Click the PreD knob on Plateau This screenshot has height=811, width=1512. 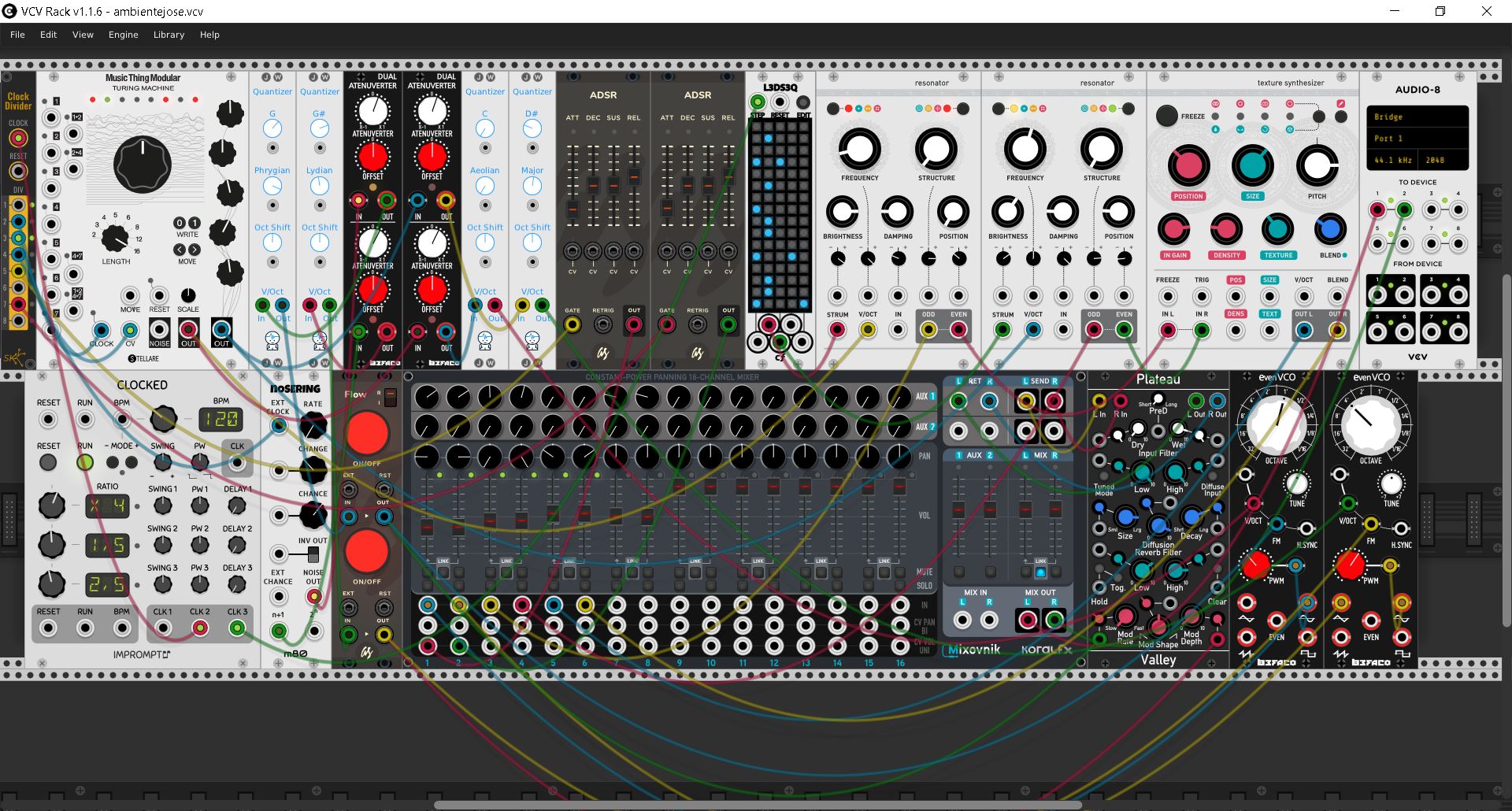coord(1158,398)
